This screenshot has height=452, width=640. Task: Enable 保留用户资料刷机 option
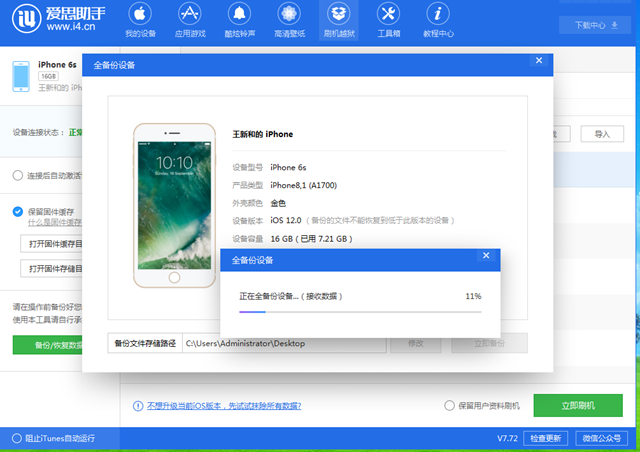(x=450, y=406)
